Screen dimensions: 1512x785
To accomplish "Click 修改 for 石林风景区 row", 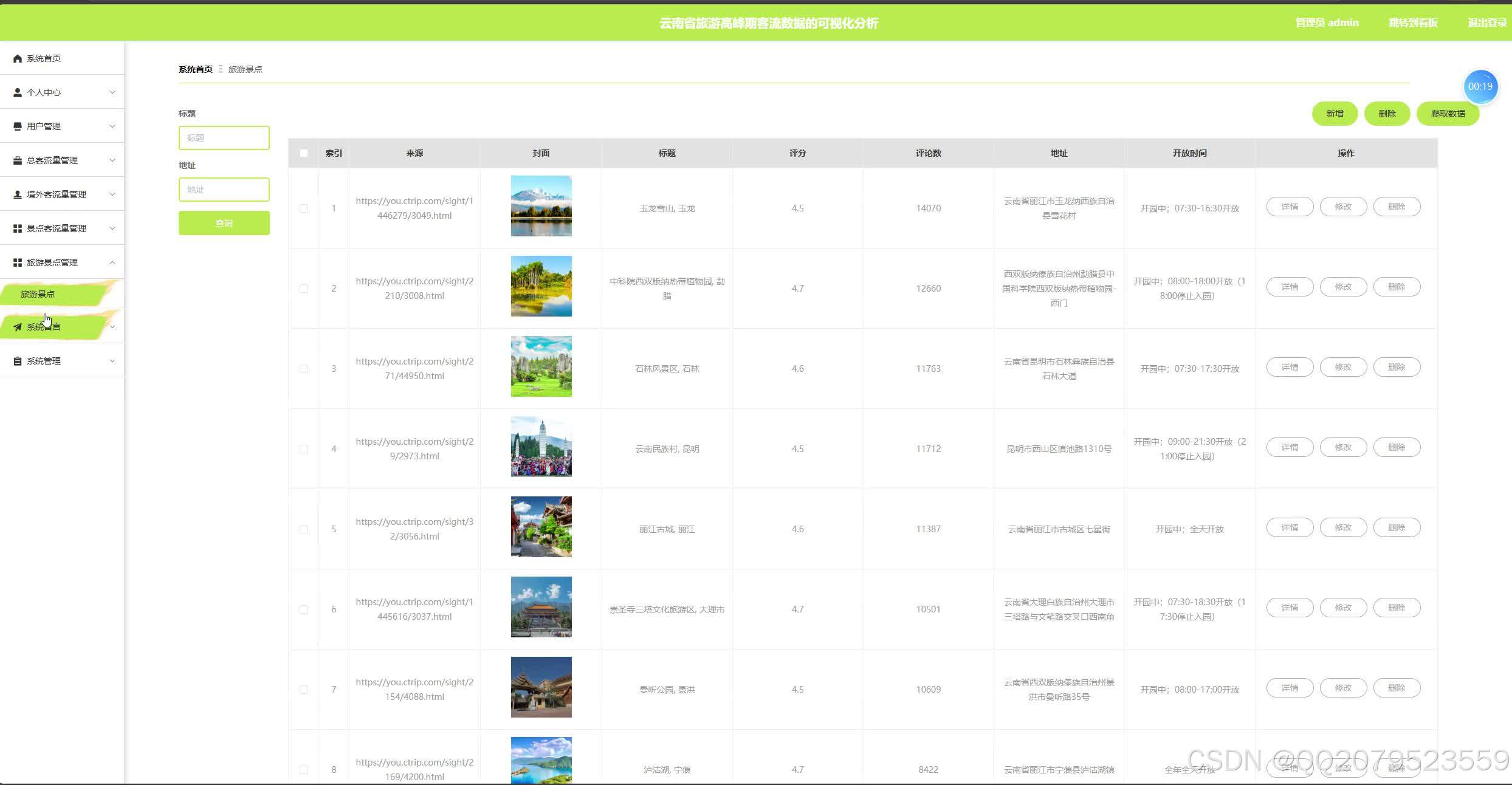I will 1343,367.
